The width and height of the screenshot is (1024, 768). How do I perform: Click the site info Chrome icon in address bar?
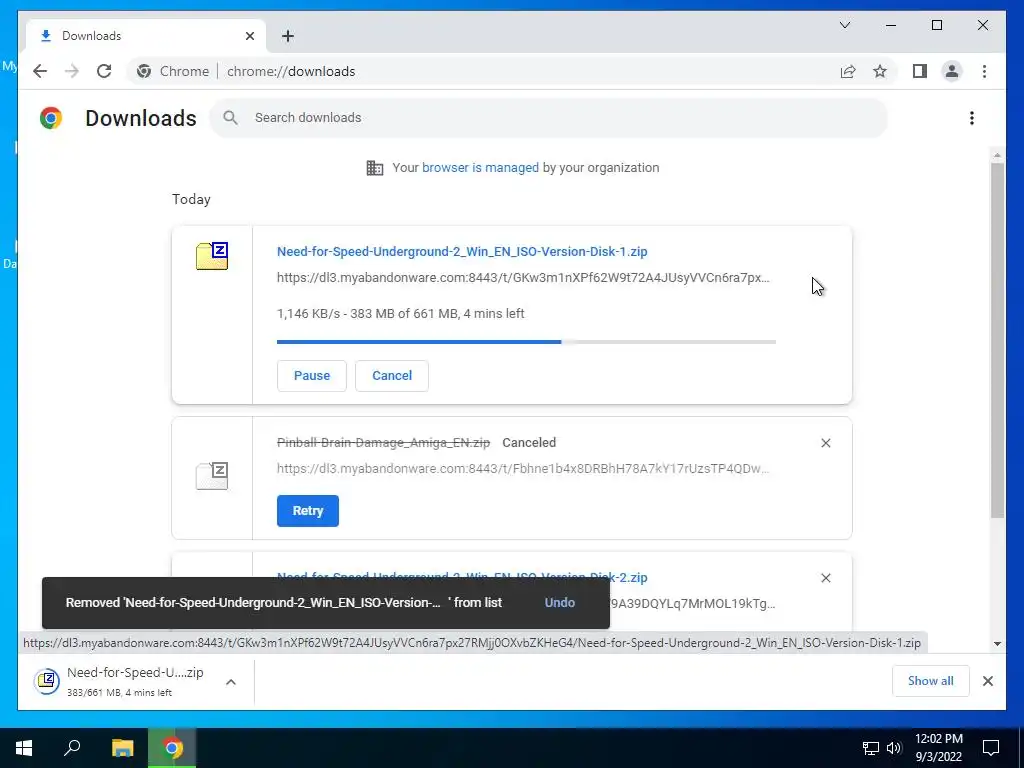(x=144, y=71)
